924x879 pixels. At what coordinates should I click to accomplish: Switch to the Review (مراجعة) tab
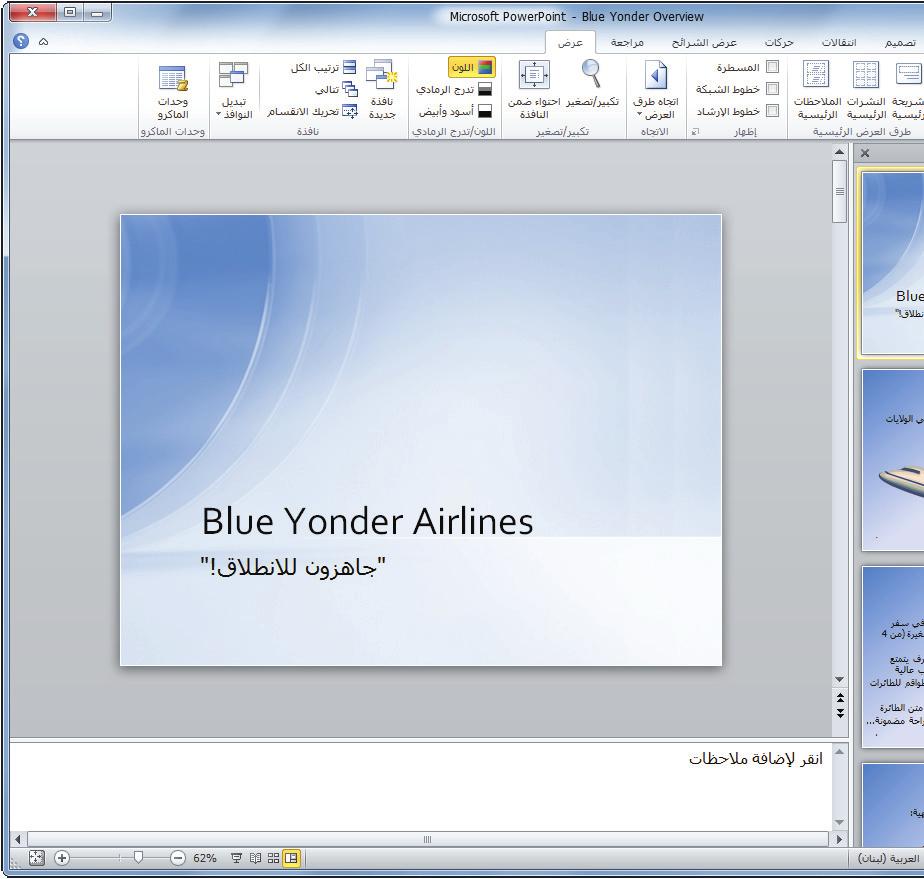tap(627, 42)
